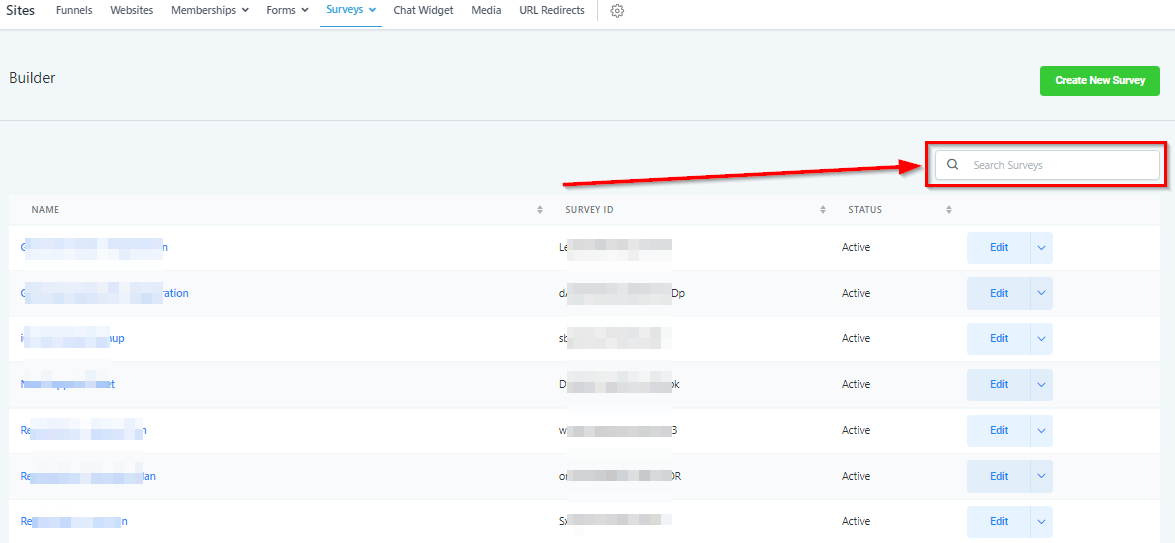Navigate to the Media tab

(486, 10)
